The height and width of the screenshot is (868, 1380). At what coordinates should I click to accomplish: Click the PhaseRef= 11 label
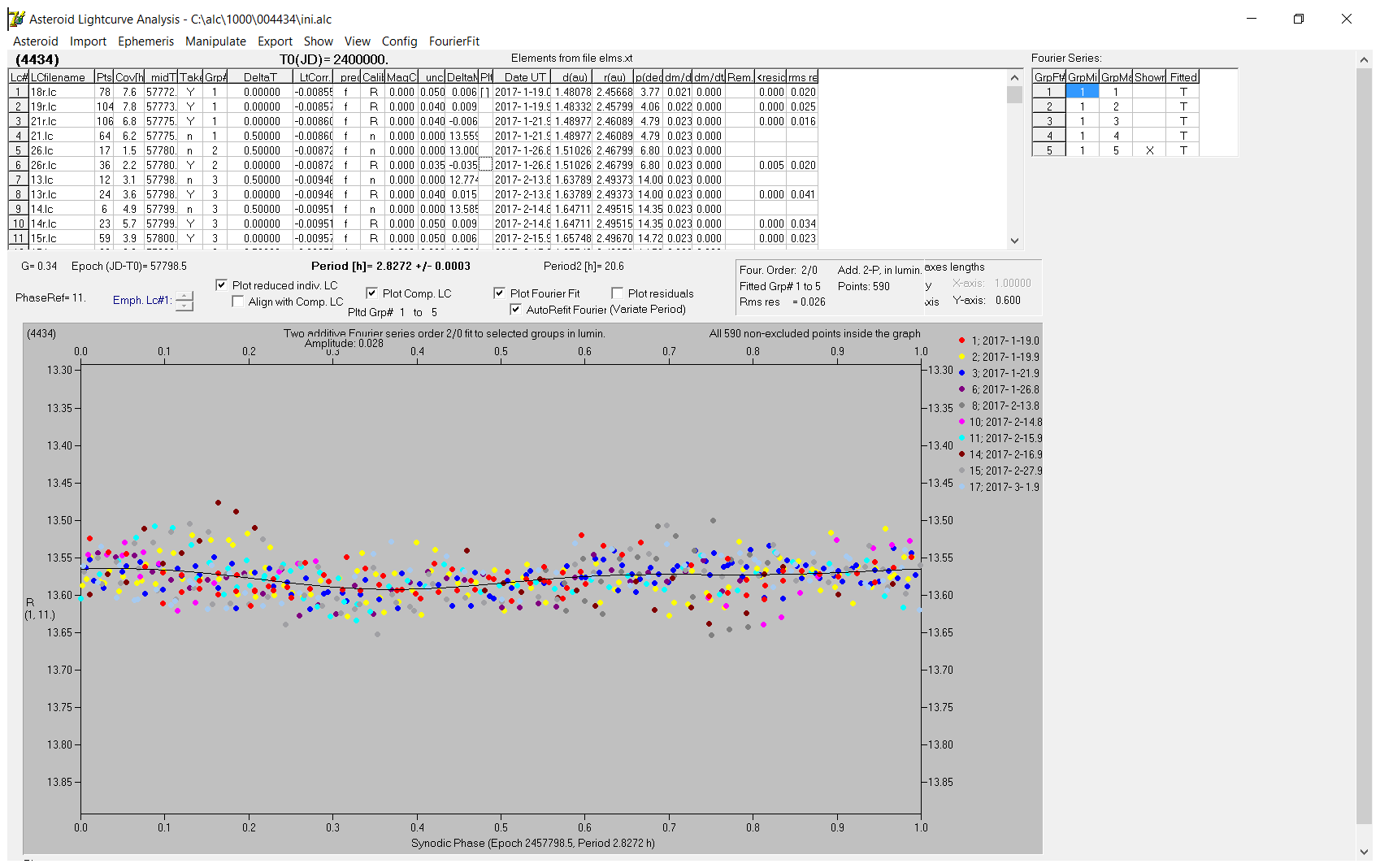point(50,297)
